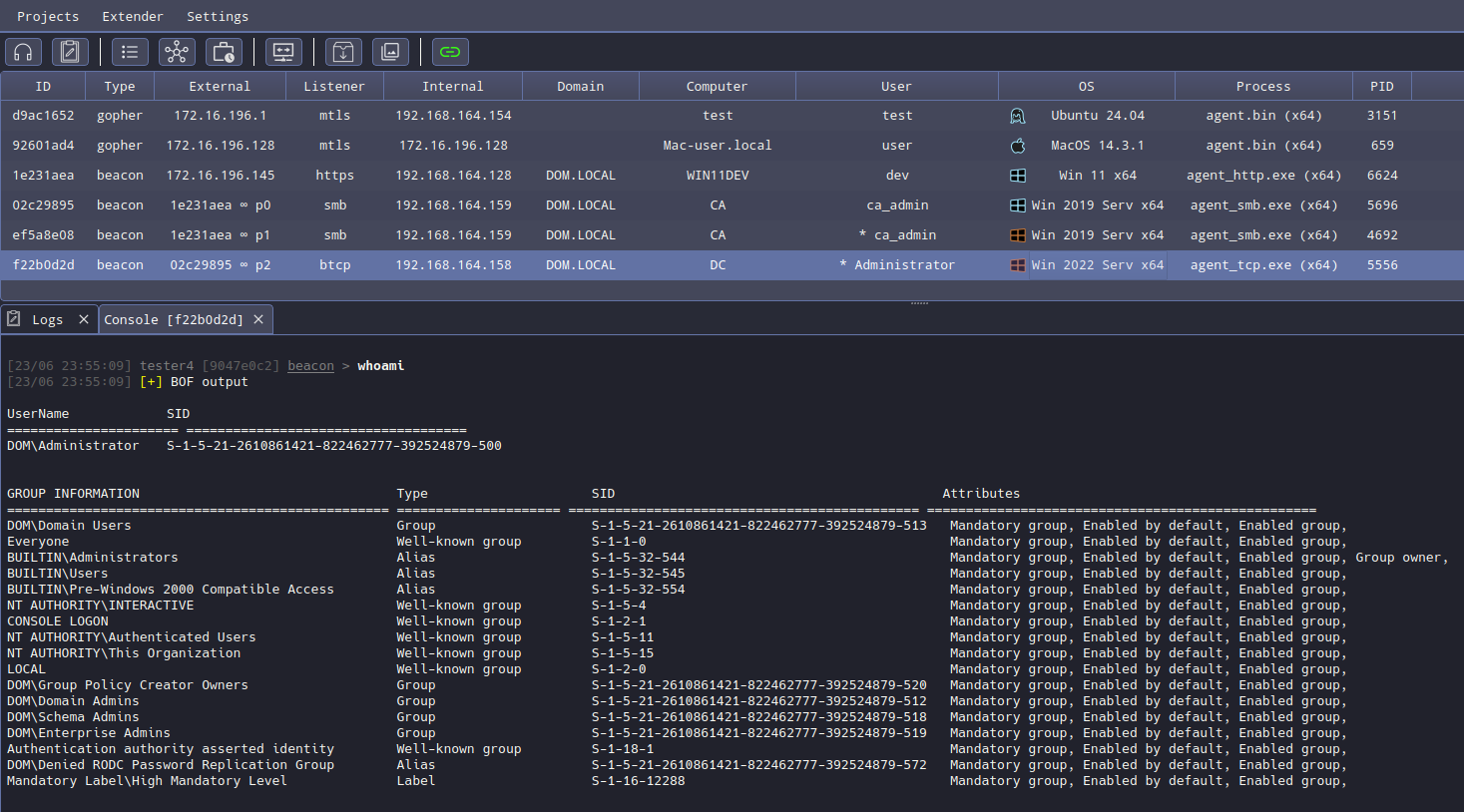Open the Tasks briefcase icon
This screenshot has width=1464, height=812.
tap(224, 52)
